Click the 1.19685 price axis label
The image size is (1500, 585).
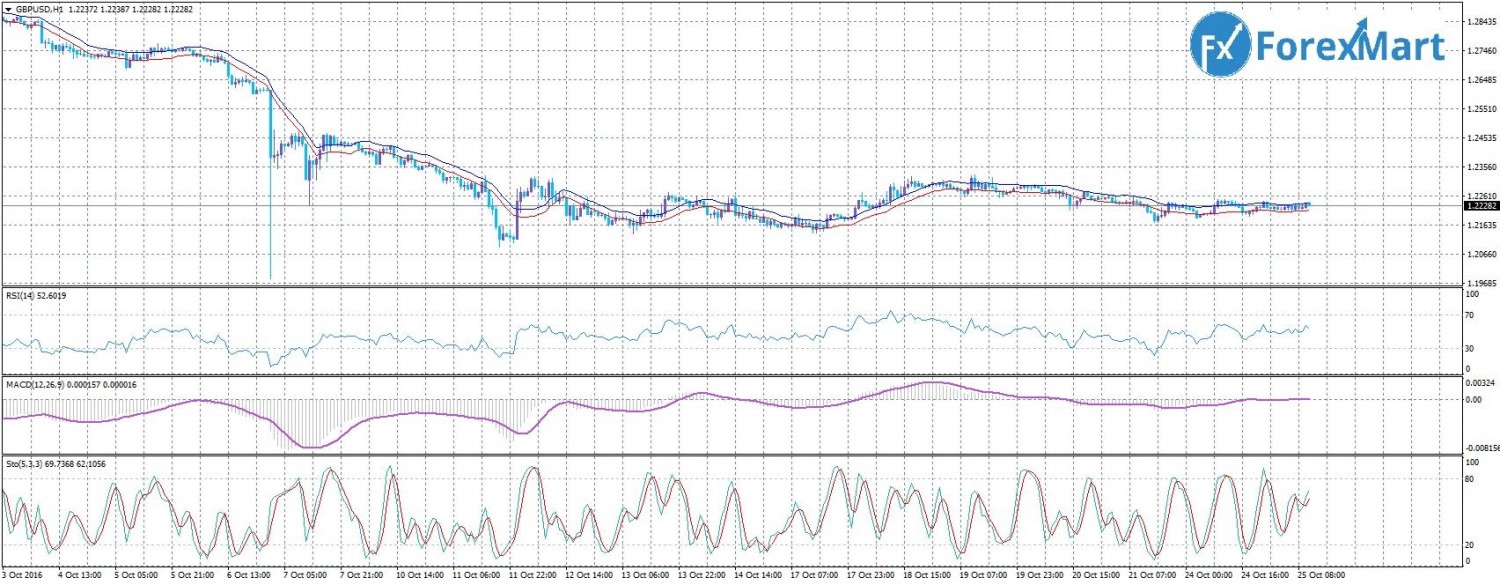pos(1481,283)
